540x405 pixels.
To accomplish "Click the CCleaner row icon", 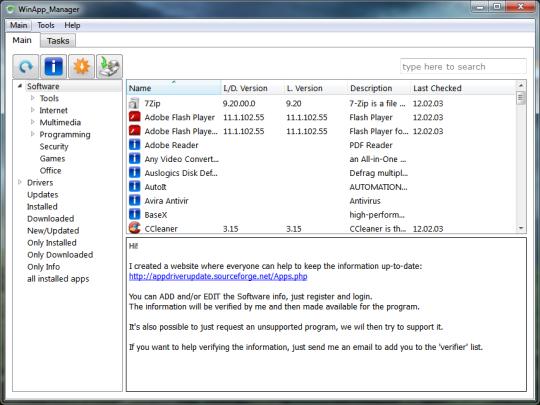I will (134, 228).
